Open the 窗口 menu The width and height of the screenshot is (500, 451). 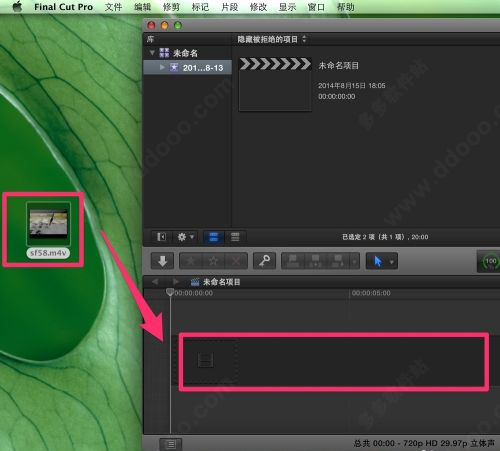pyautogui.click(x=316, y=7)
